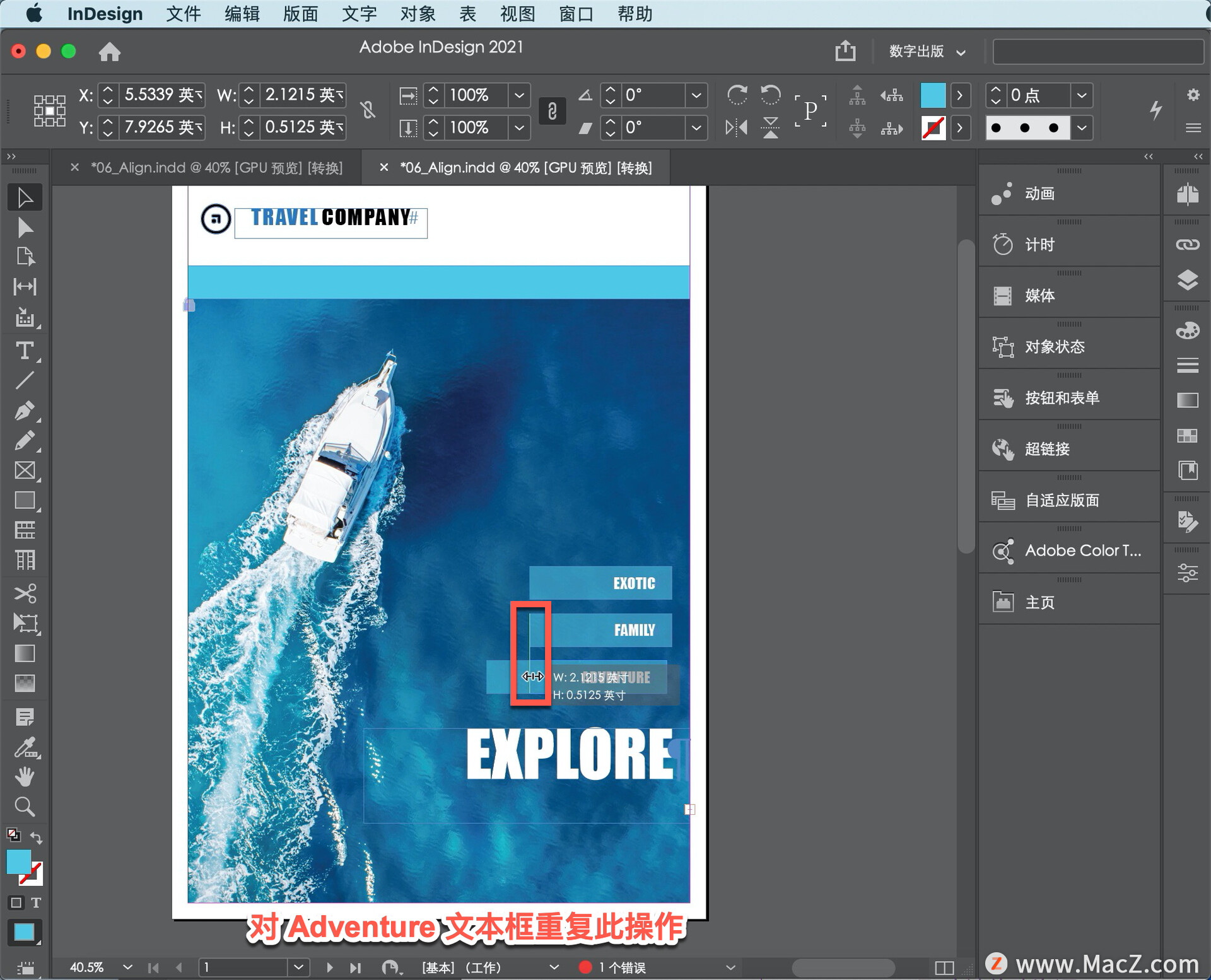This screenshot has width=1211, height=980.
Task: Open shear angle dropdown
Action: point(696,128)
